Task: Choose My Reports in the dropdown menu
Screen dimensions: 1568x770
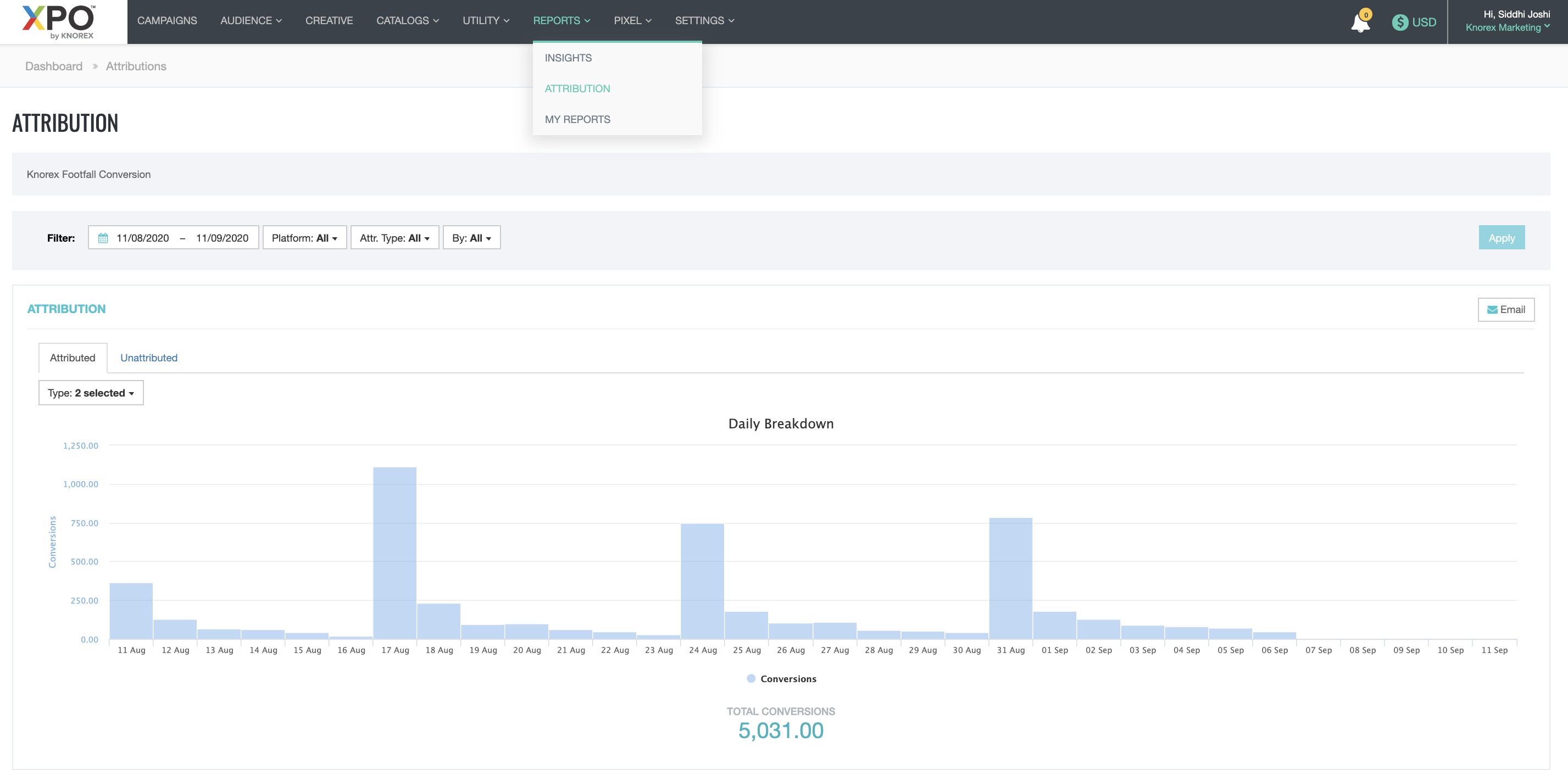Action: pyautogui.click(x=577, y=119)
